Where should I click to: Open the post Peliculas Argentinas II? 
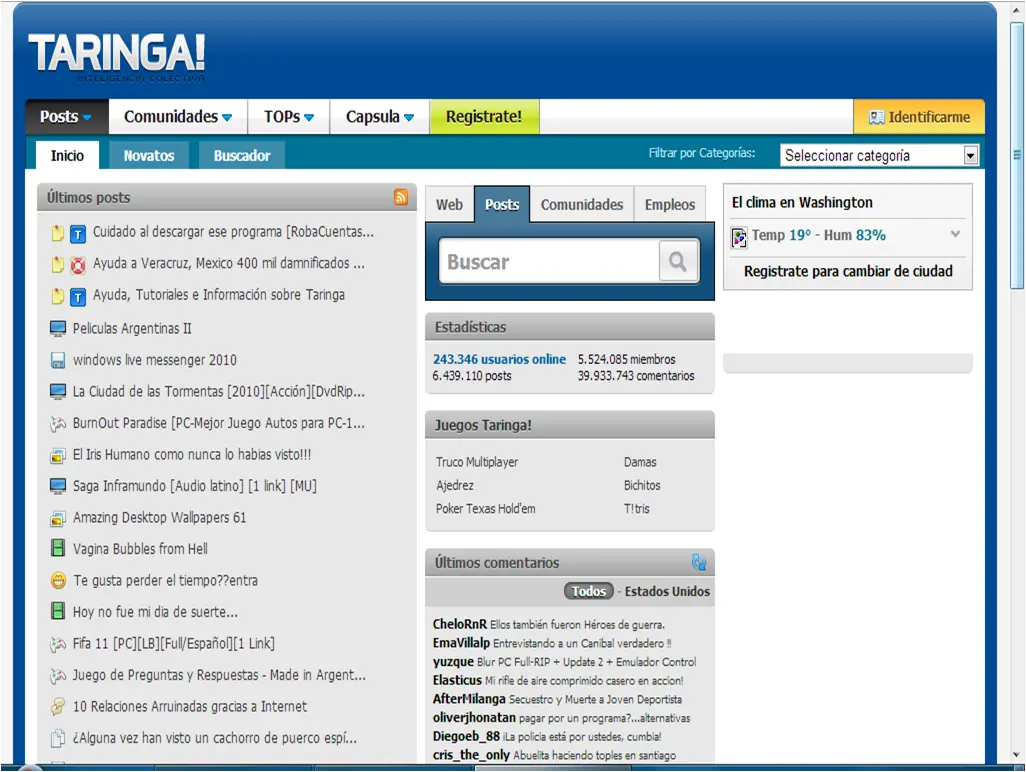[132, 328]
